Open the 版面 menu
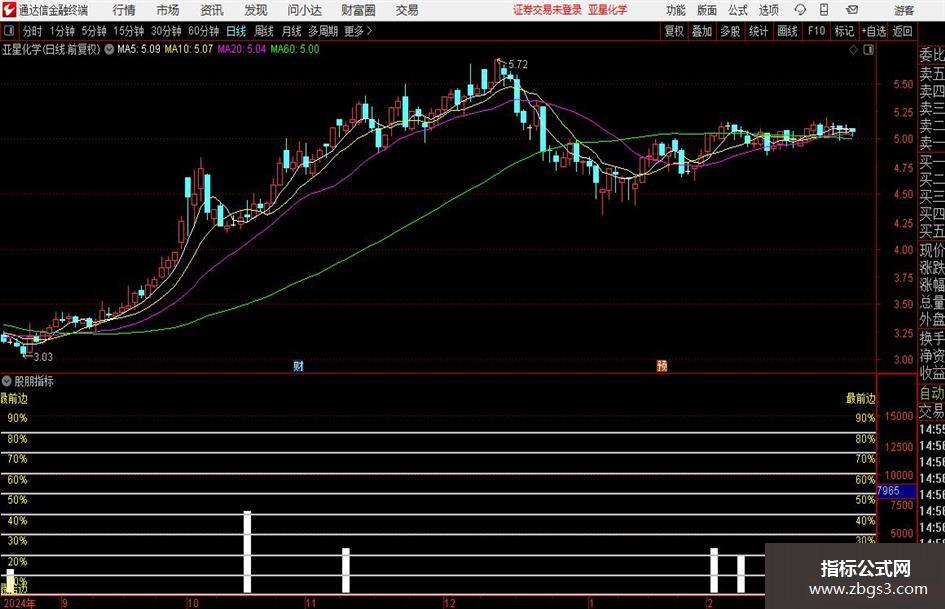945x609 pixels. 707,10
